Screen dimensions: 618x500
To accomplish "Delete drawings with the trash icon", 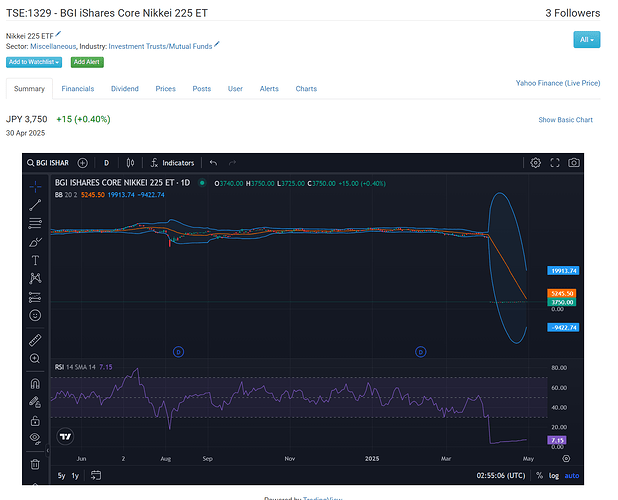I will (x=36, y=464).
